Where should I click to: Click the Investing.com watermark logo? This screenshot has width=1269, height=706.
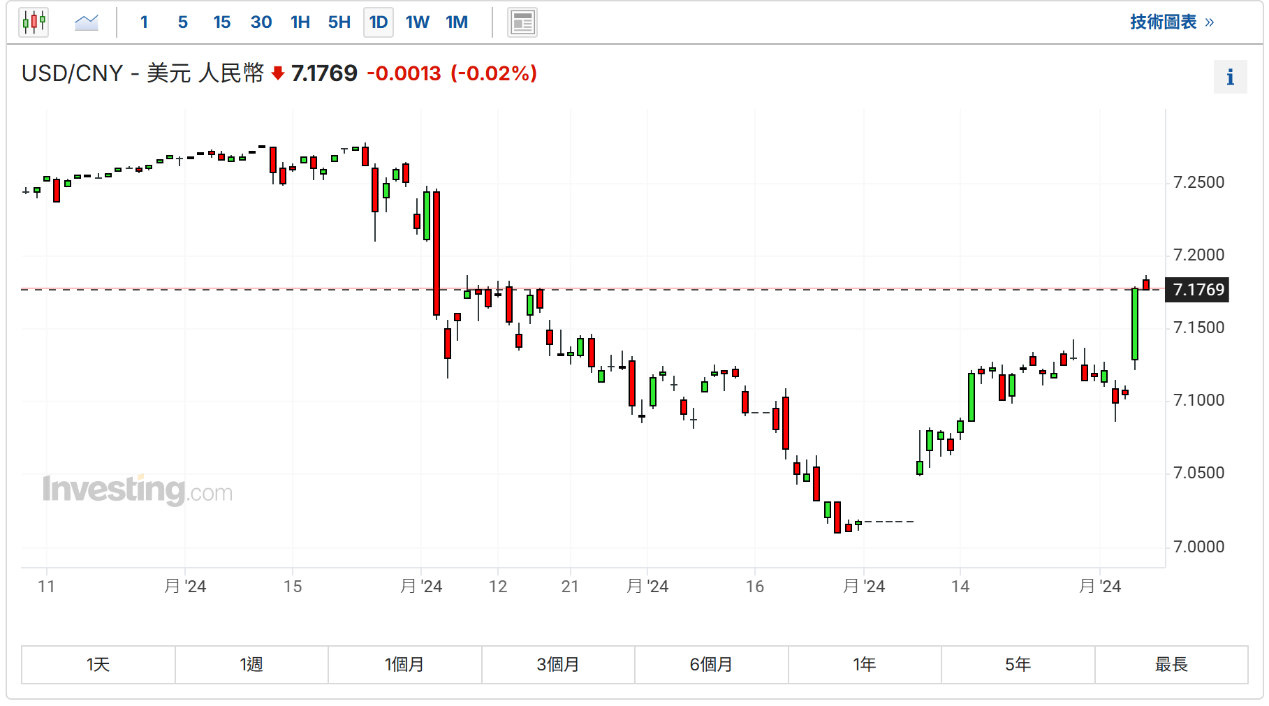[137, 491]
